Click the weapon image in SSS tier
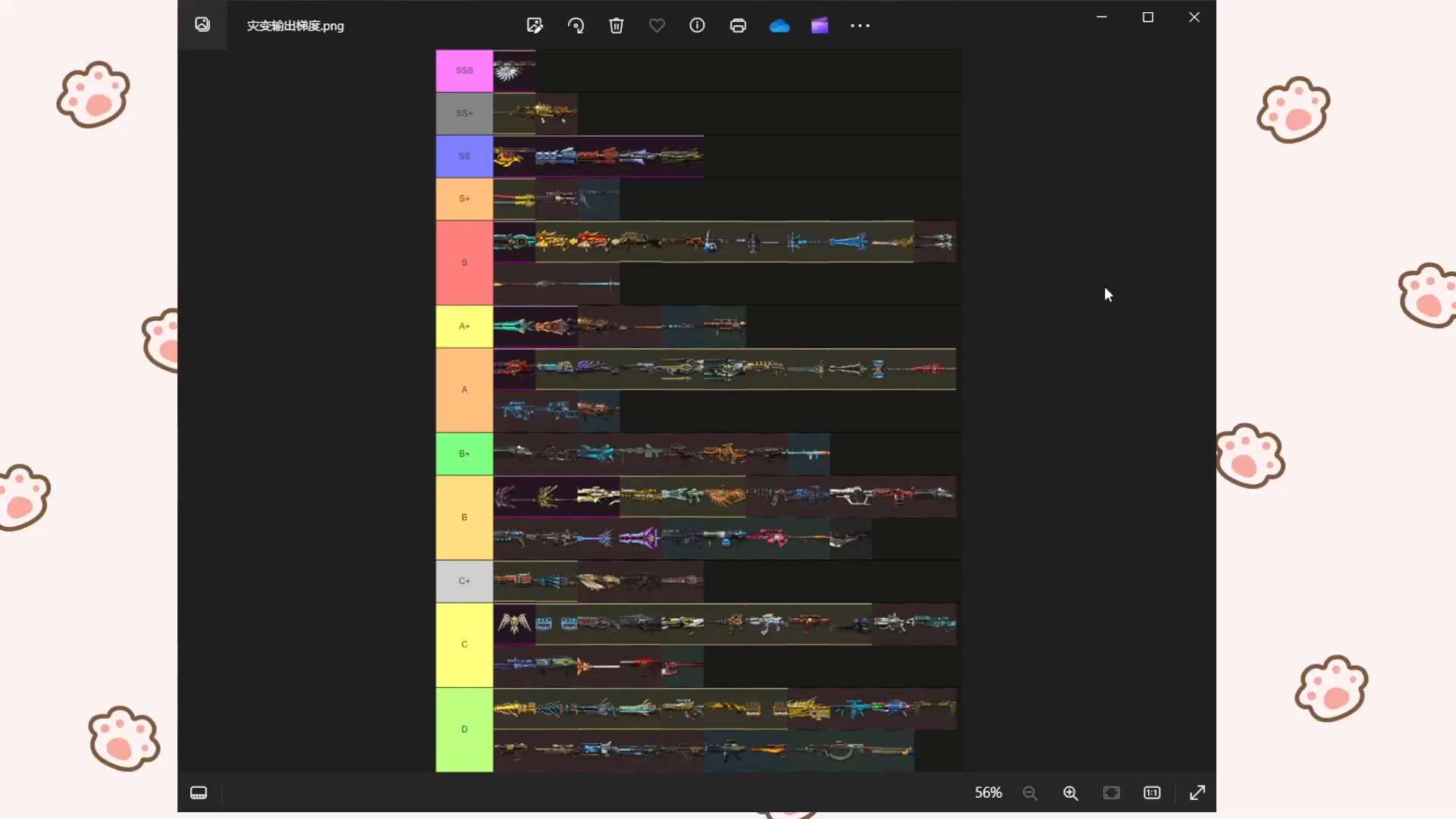The width and height of the screenshot is (1456, 819). (514, 71)
